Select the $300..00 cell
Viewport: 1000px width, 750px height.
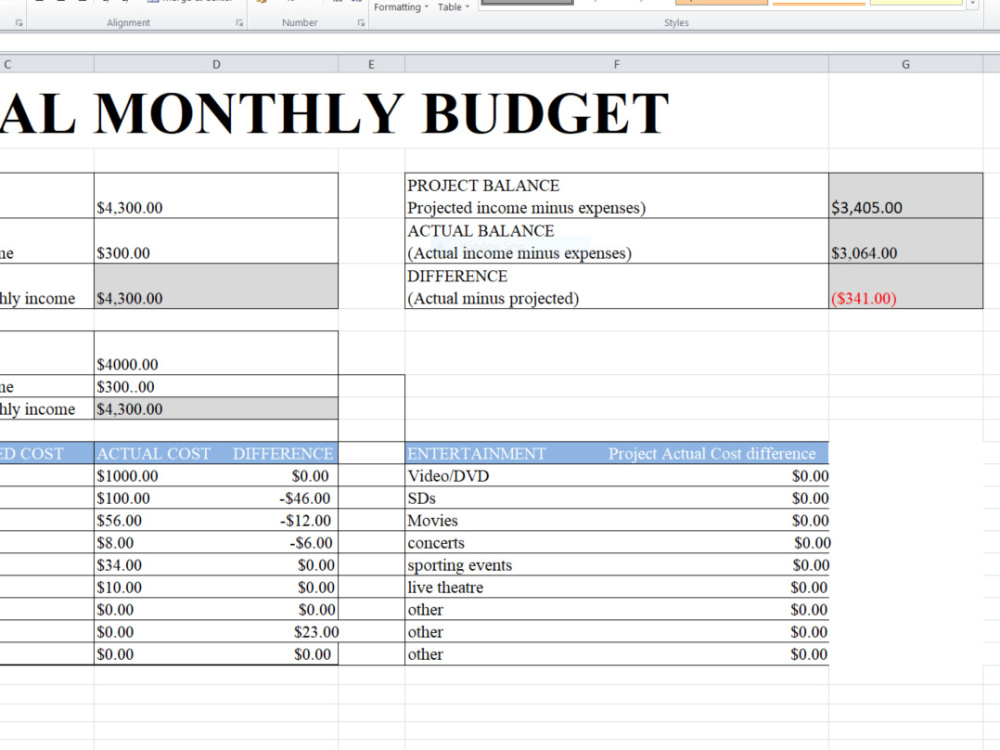coord(216,386)
